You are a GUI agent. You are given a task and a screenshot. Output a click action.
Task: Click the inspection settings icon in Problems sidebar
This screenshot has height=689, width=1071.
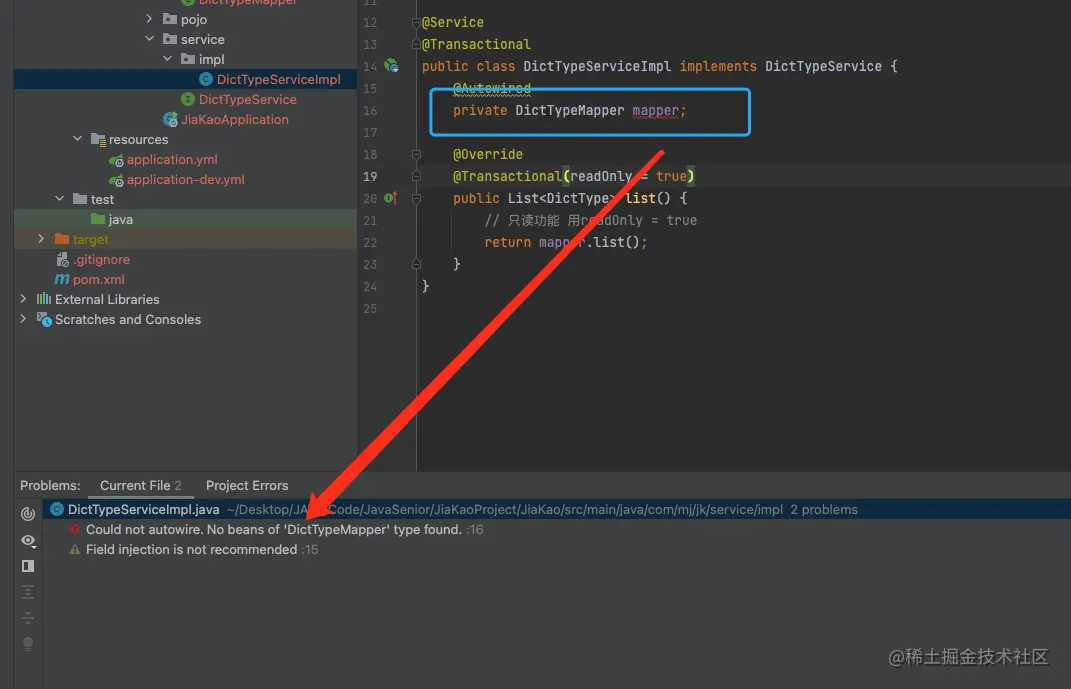pos(28,514)
